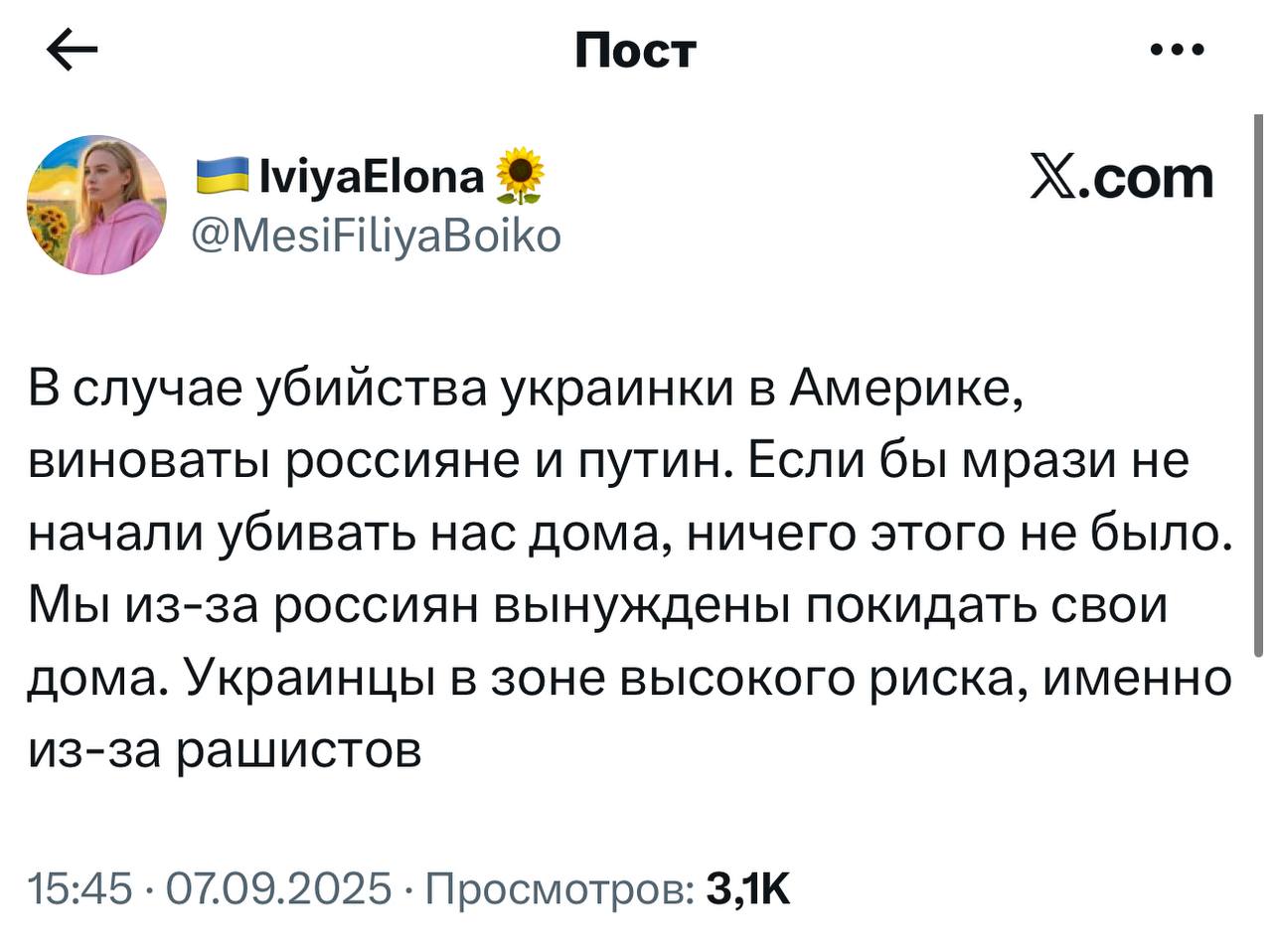
Task: Click the X logo in the X.com watermark
Action: pyautogui.click(x=1053, y=178)
